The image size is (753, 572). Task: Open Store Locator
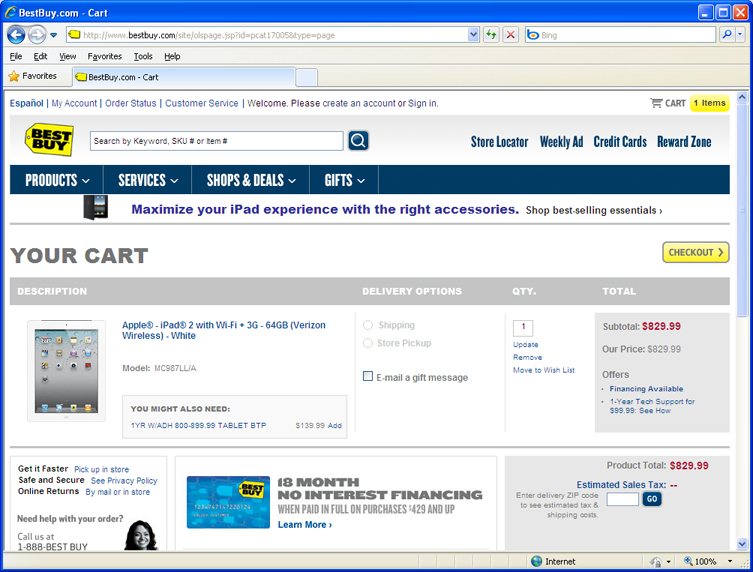point(499,142)
